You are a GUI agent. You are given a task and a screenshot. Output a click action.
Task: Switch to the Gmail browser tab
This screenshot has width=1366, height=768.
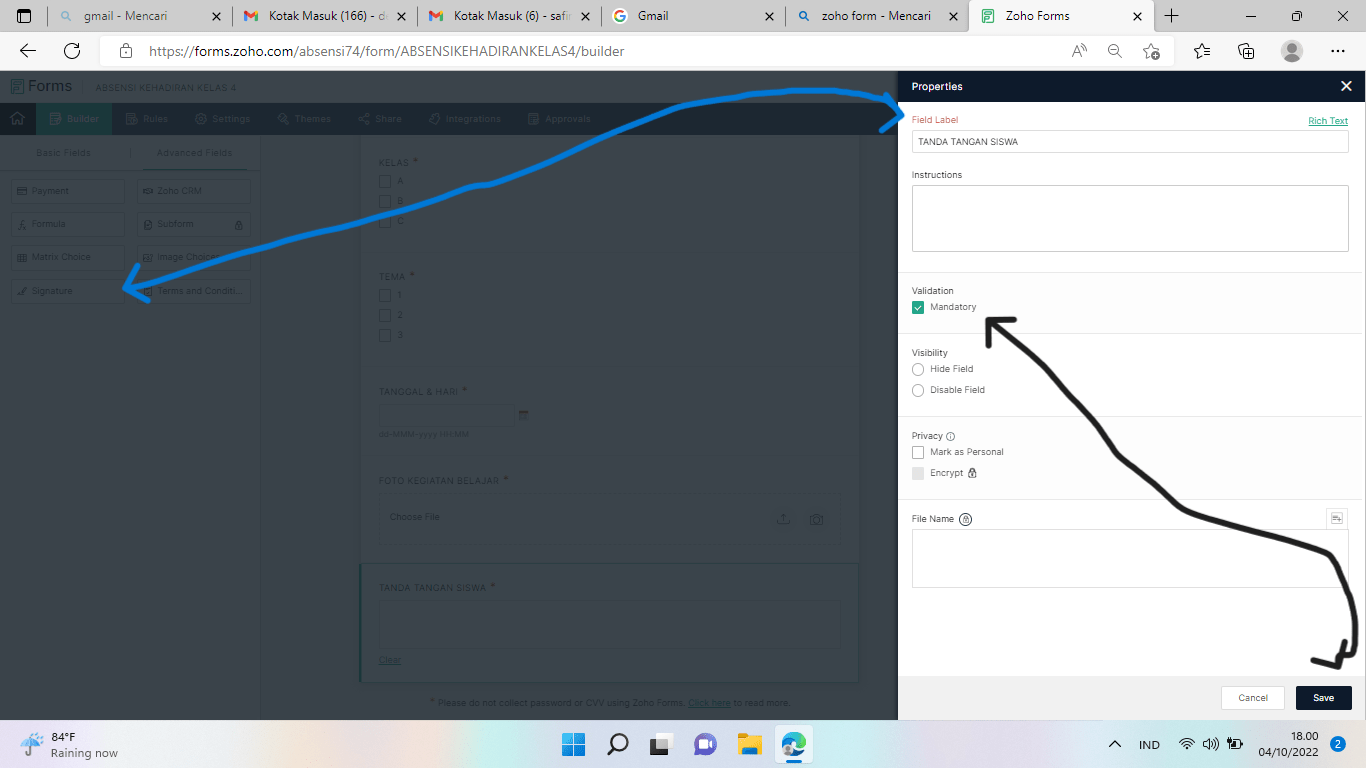tap(693, 16)
